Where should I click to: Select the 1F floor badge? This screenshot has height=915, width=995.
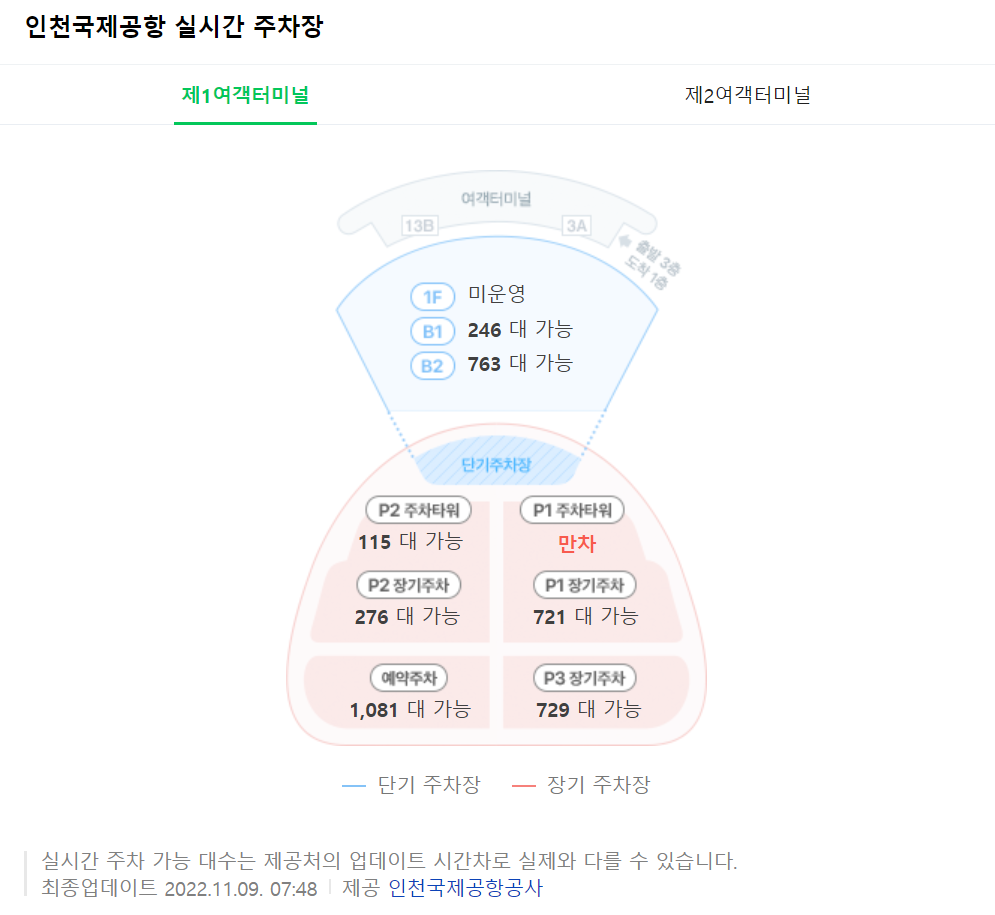pyautogui.click(x=431, y=296)
